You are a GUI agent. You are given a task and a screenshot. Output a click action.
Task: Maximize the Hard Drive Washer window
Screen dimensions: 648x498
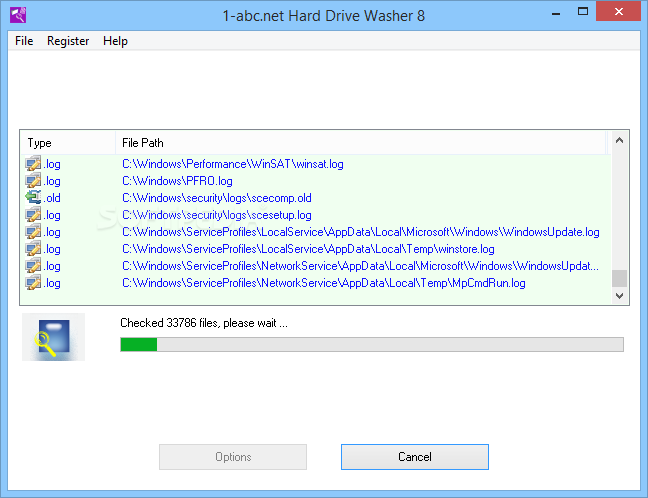coord(583,12)
